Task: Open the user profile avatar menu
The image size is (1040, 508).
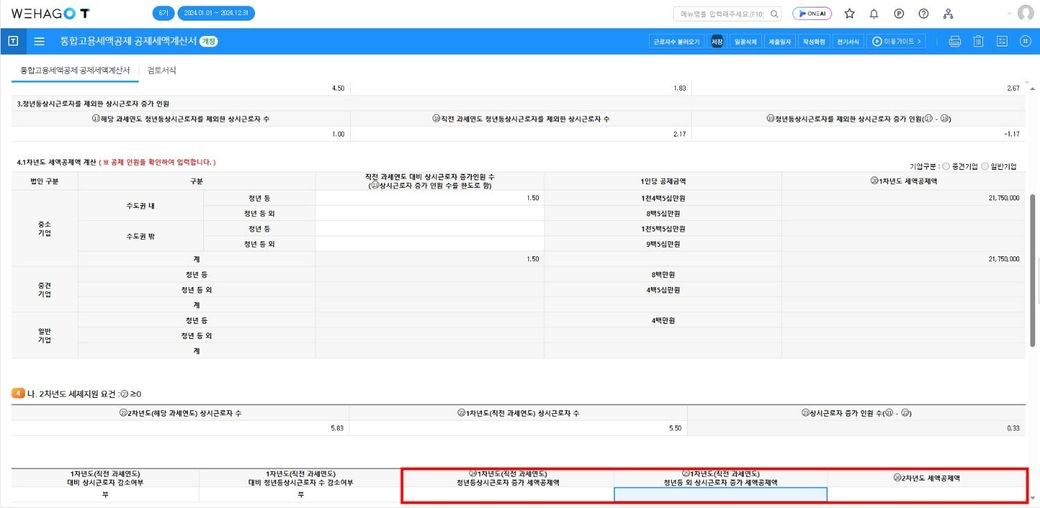Action: coord(1025,13)
